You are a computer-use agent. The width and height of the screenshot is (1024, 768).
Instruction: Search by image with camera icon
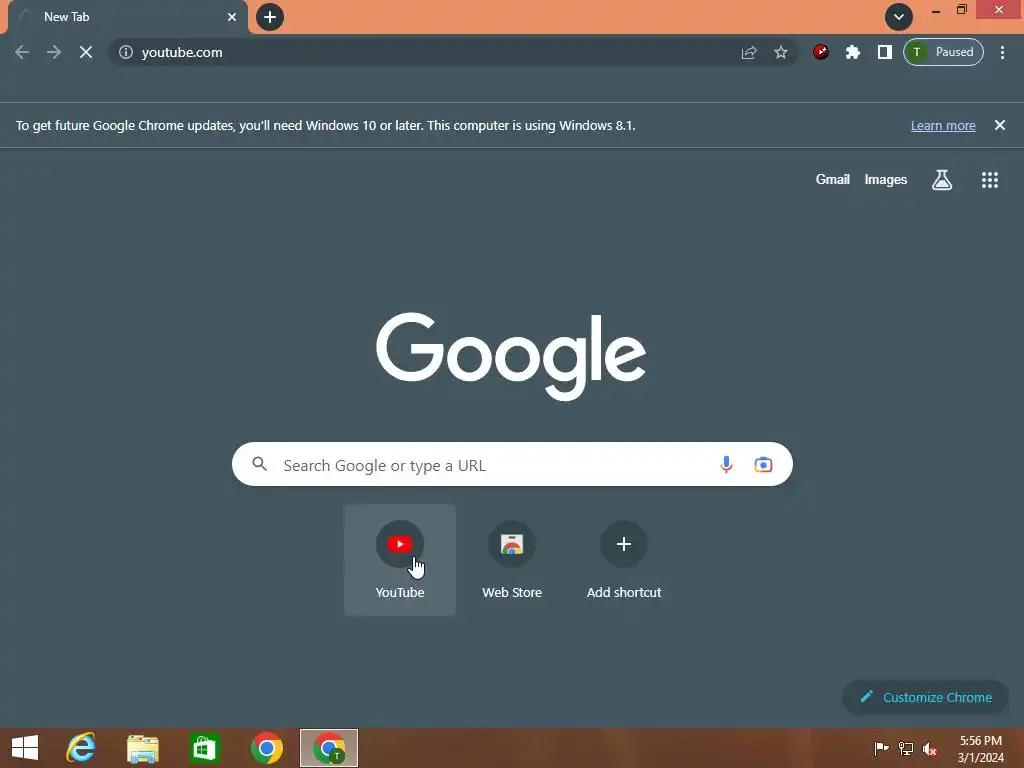(x=763, y=464)
